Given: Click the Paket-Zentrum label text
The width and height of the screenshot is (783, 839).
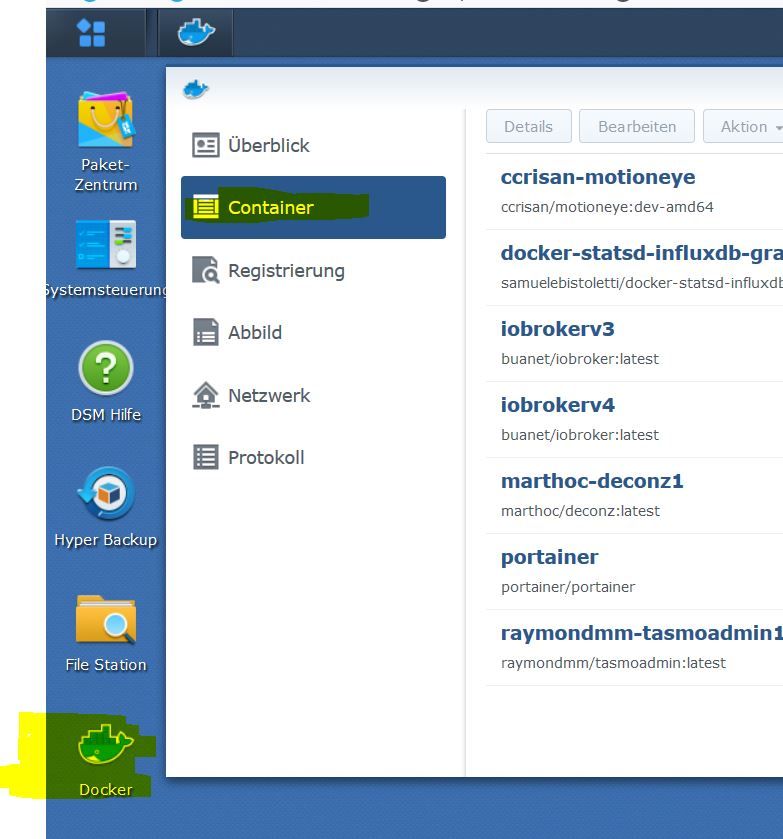Looking at the screenshot, I should pyautogui.click(x=105, y=174).
